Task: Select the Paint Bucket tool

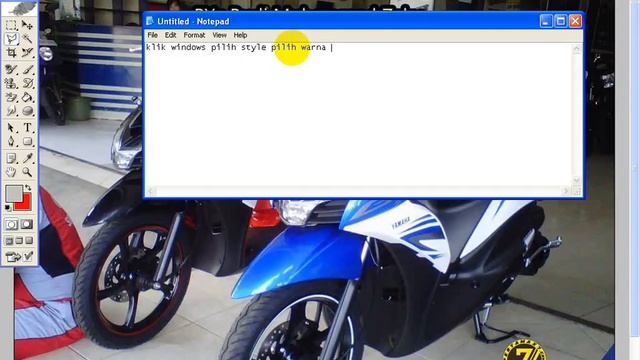Action: [x=27, y=98]
